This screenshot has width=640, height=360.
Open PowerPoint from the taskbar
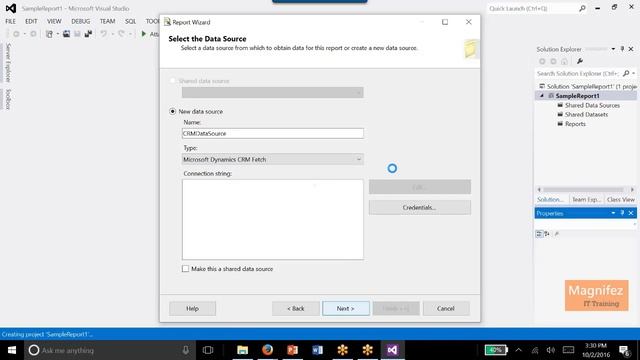point(292,350)
